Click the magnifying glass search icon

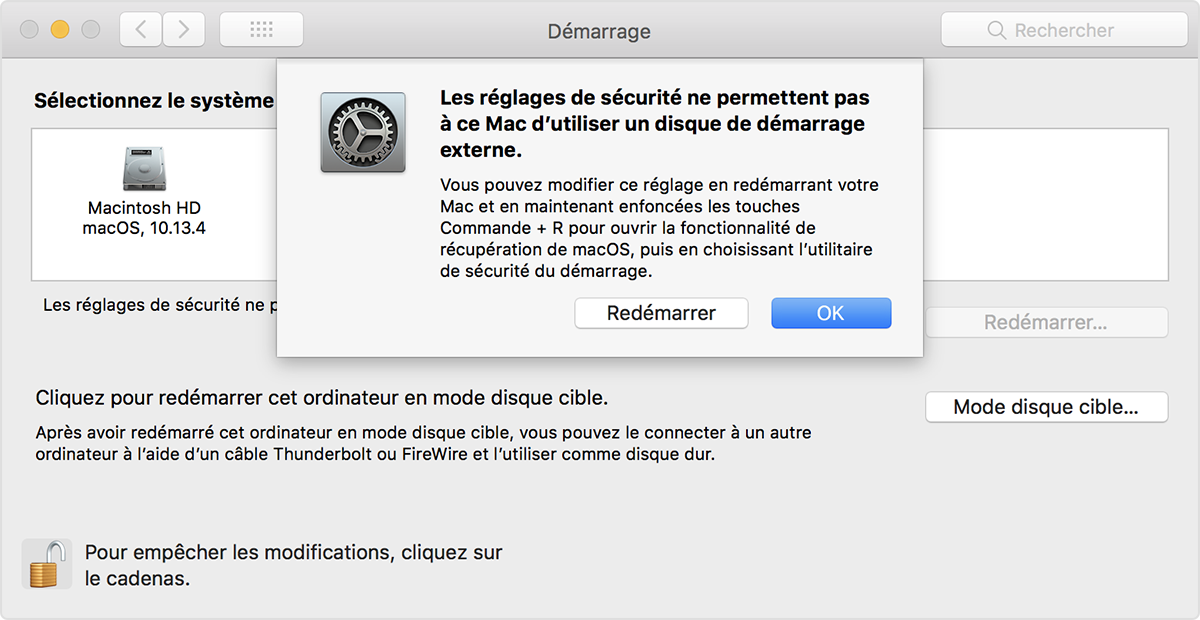pos(996,31)
